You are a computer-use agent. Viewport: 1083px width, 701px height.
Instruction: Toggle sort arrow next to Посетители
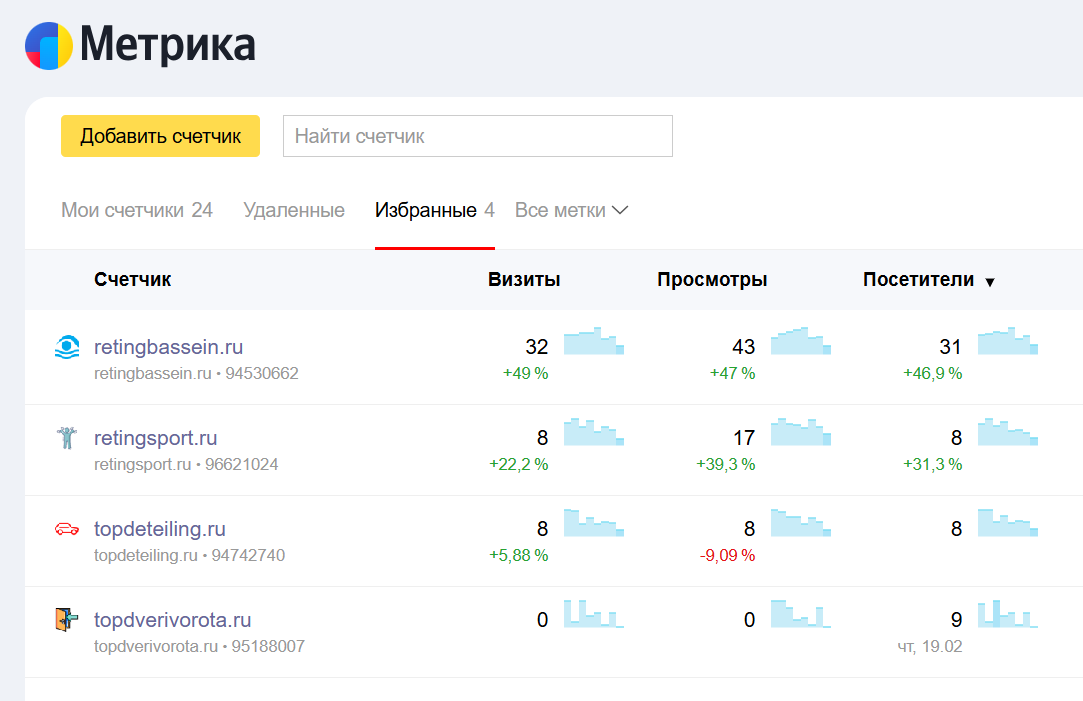(x=990, y=282)
